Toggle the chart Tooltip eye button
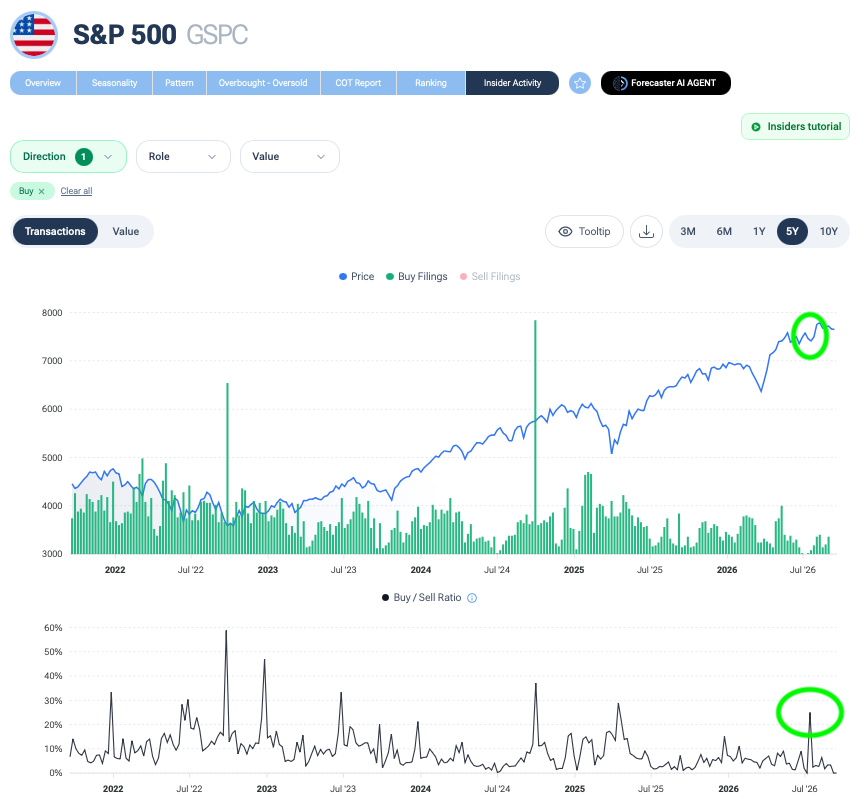Viewport: 866px width, 809px height. 584,232
